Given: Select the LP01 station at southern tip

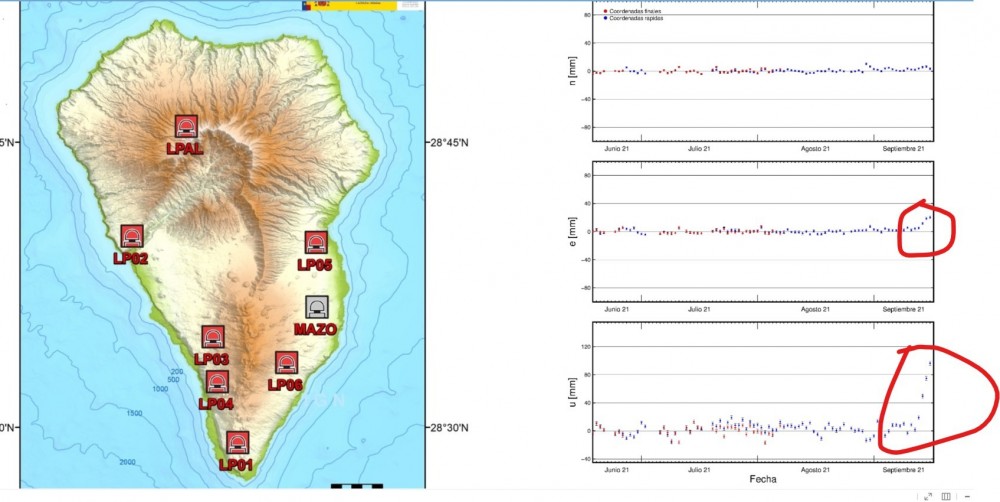Looking at the screenshot, I should pyautogui.click(x=237, y=443).
